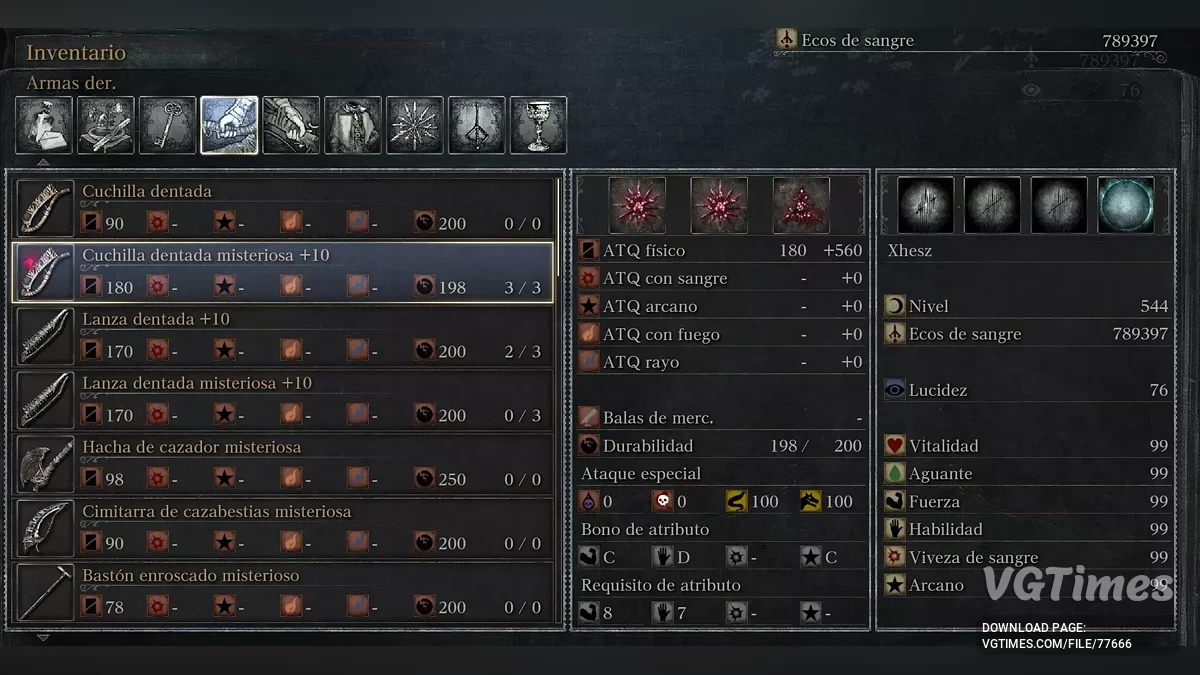Select the key items category icon
This screenshot has height=675, width=1200.
(167, 125)
